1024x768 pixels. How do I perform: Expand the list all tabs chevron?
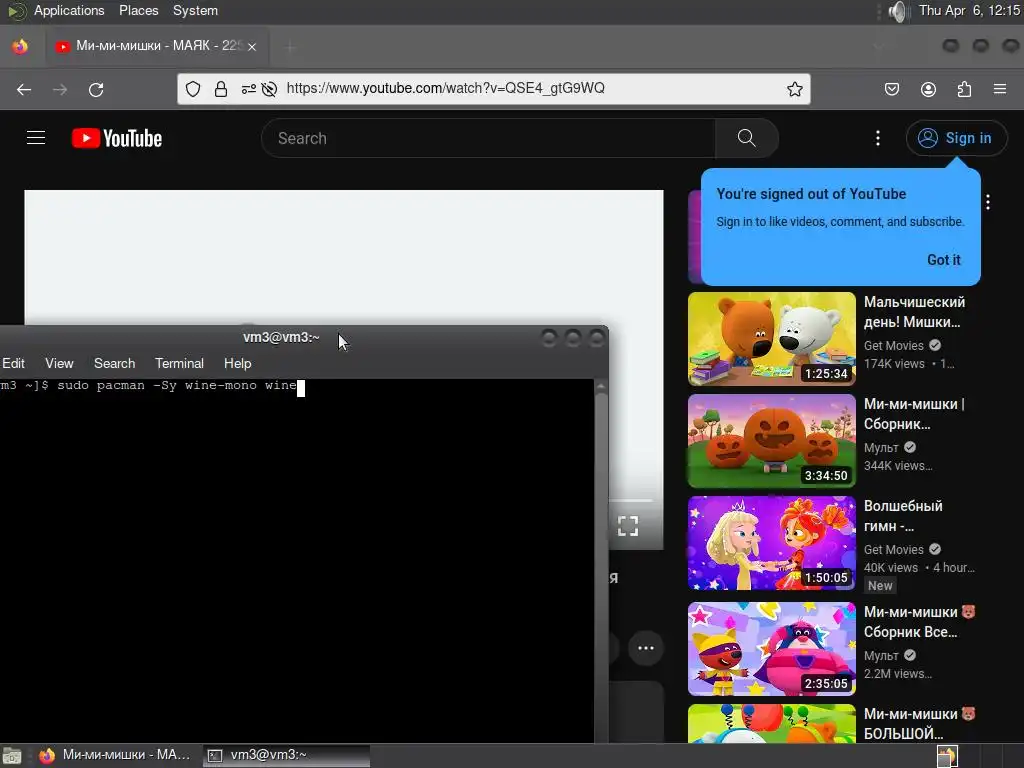tap(878, 46)
